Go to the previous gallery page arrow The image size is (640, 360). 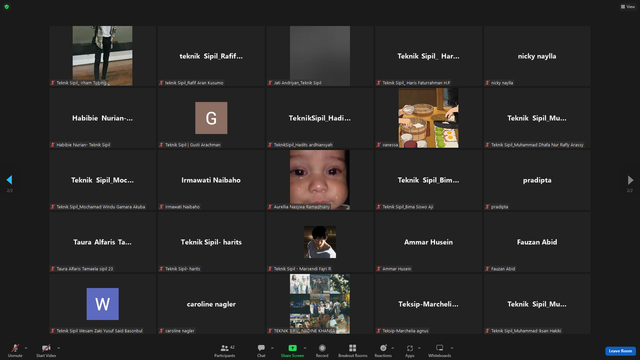9,180
